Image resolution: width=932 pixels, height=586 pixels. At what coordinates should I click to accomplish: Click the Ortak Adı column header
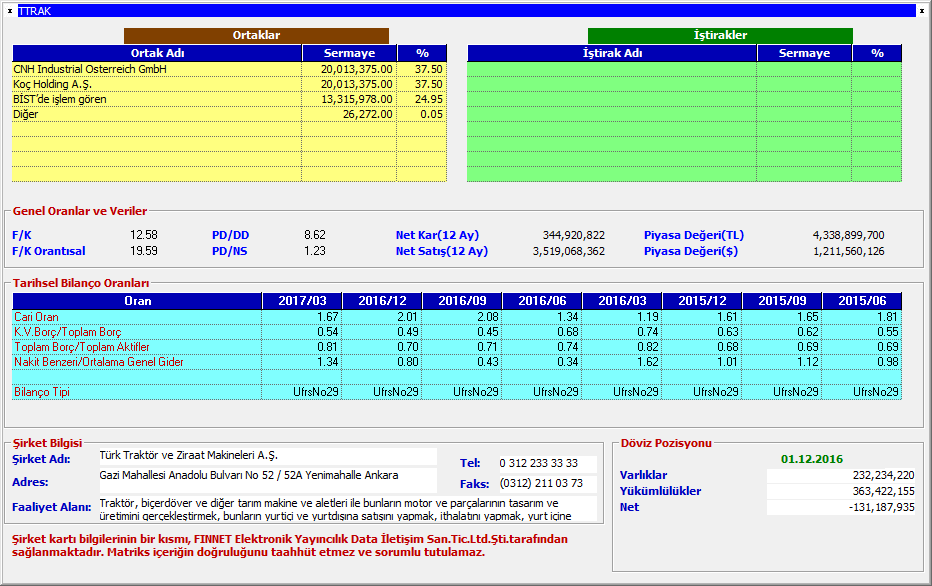158,53
